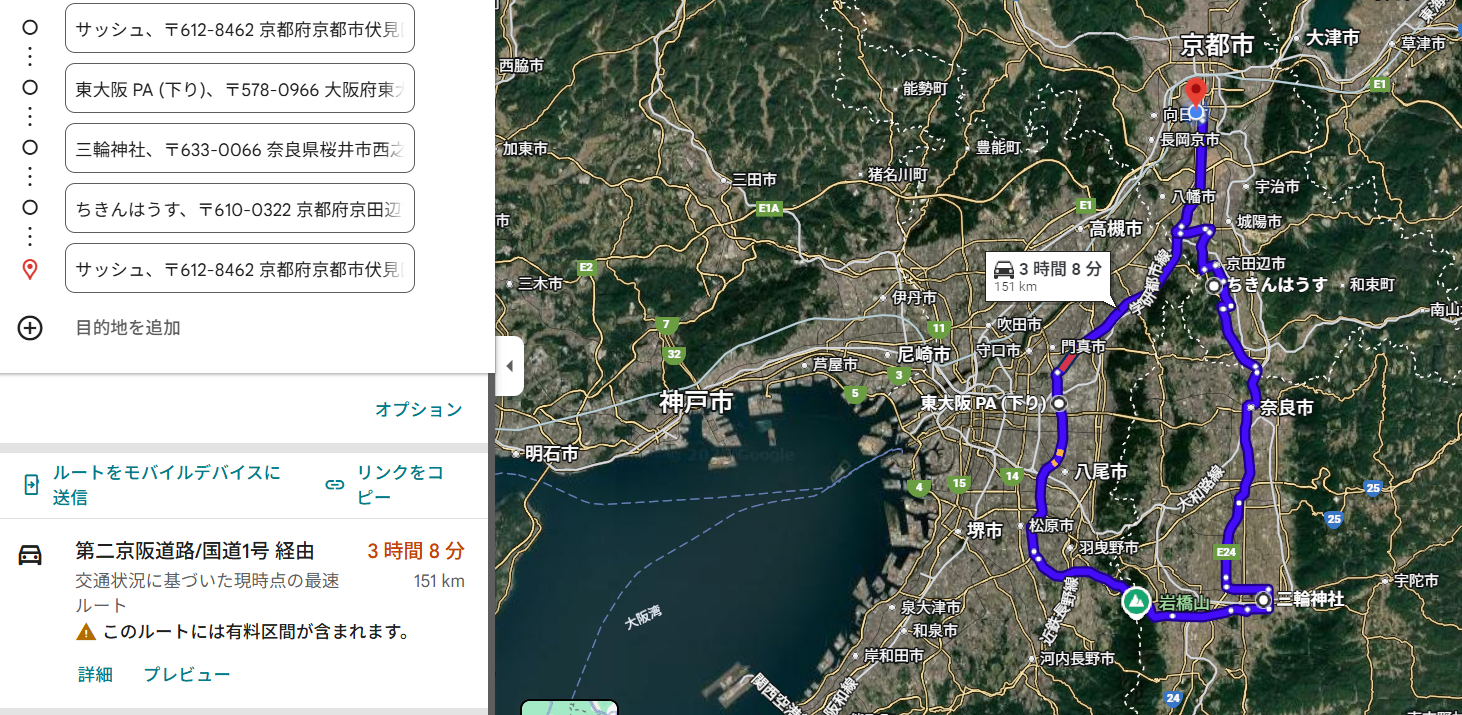Click the 高槻市 map label
The width and height of the screenshot is (1462, 715).
tap(1116, 229)
